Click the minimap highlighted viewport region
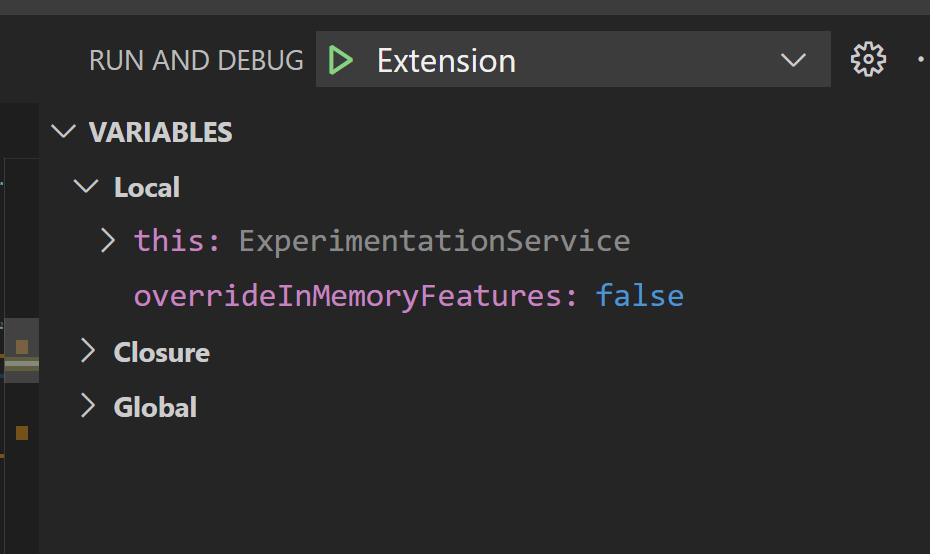The height and width of the screenshot is (554, 930). coord(22,351)
